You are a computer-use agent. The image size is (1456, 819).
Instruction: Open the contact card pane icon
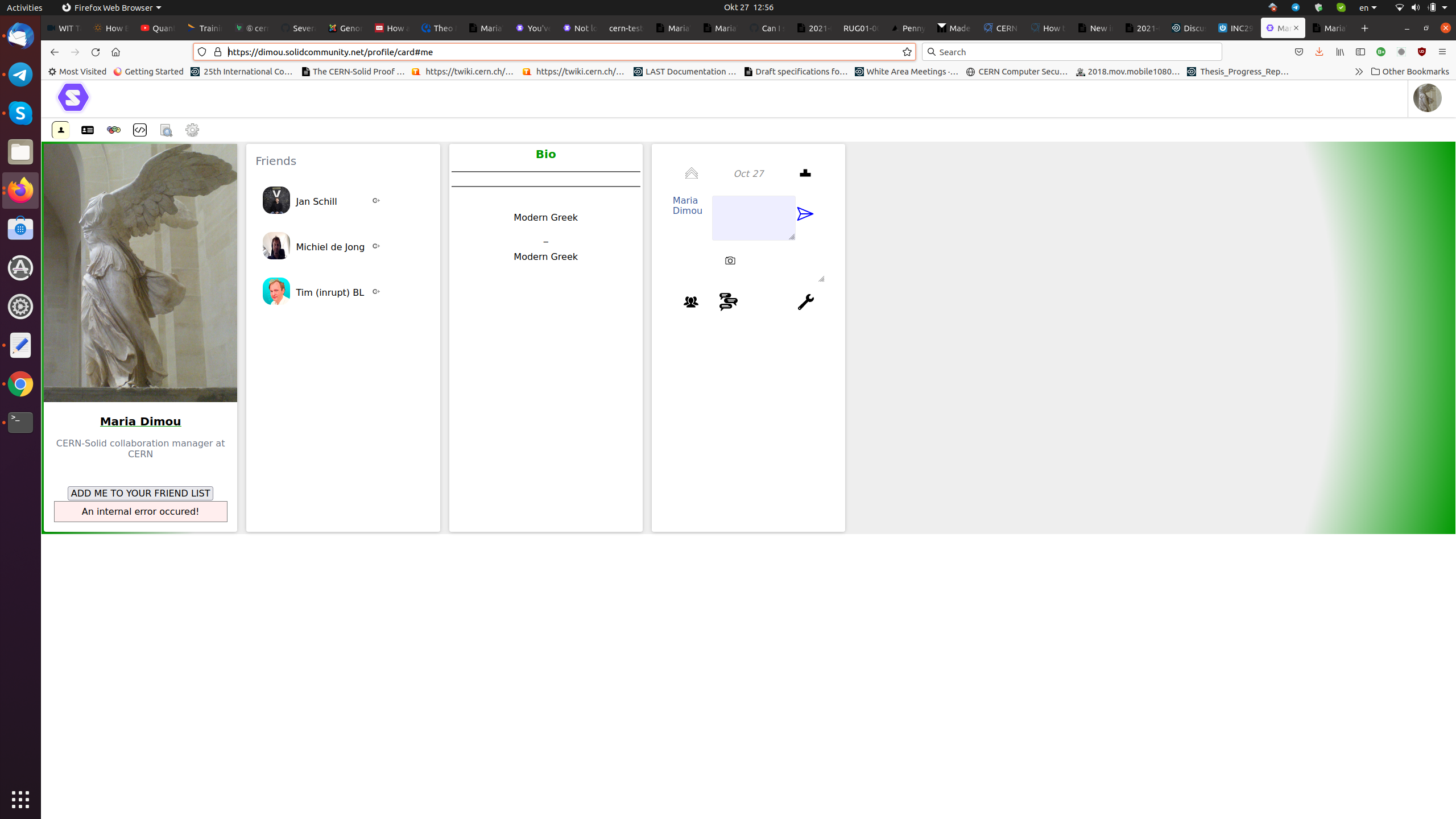(88, 130)
